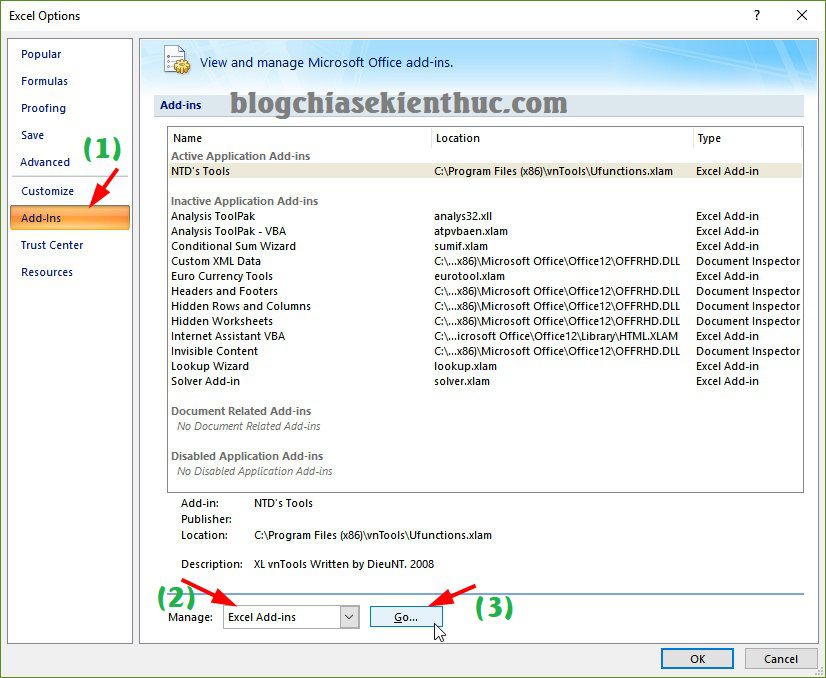Select the Popular settings category
826x678 pixels.
click(x=41, y=54)
